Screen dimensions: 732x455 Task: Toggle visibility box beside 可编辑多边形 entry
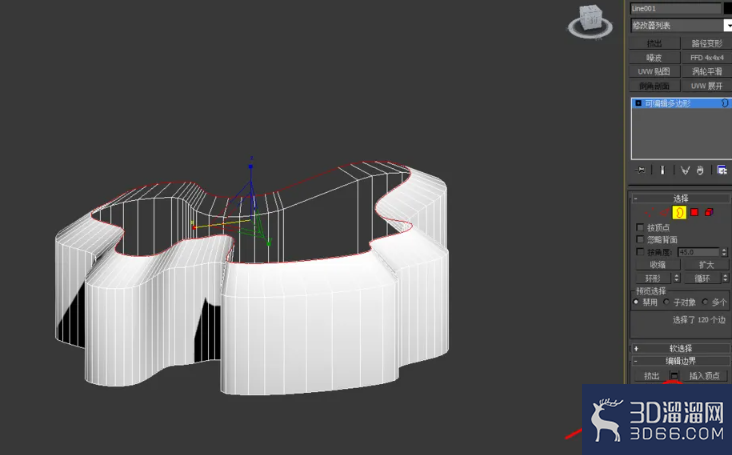pos(638,103)
